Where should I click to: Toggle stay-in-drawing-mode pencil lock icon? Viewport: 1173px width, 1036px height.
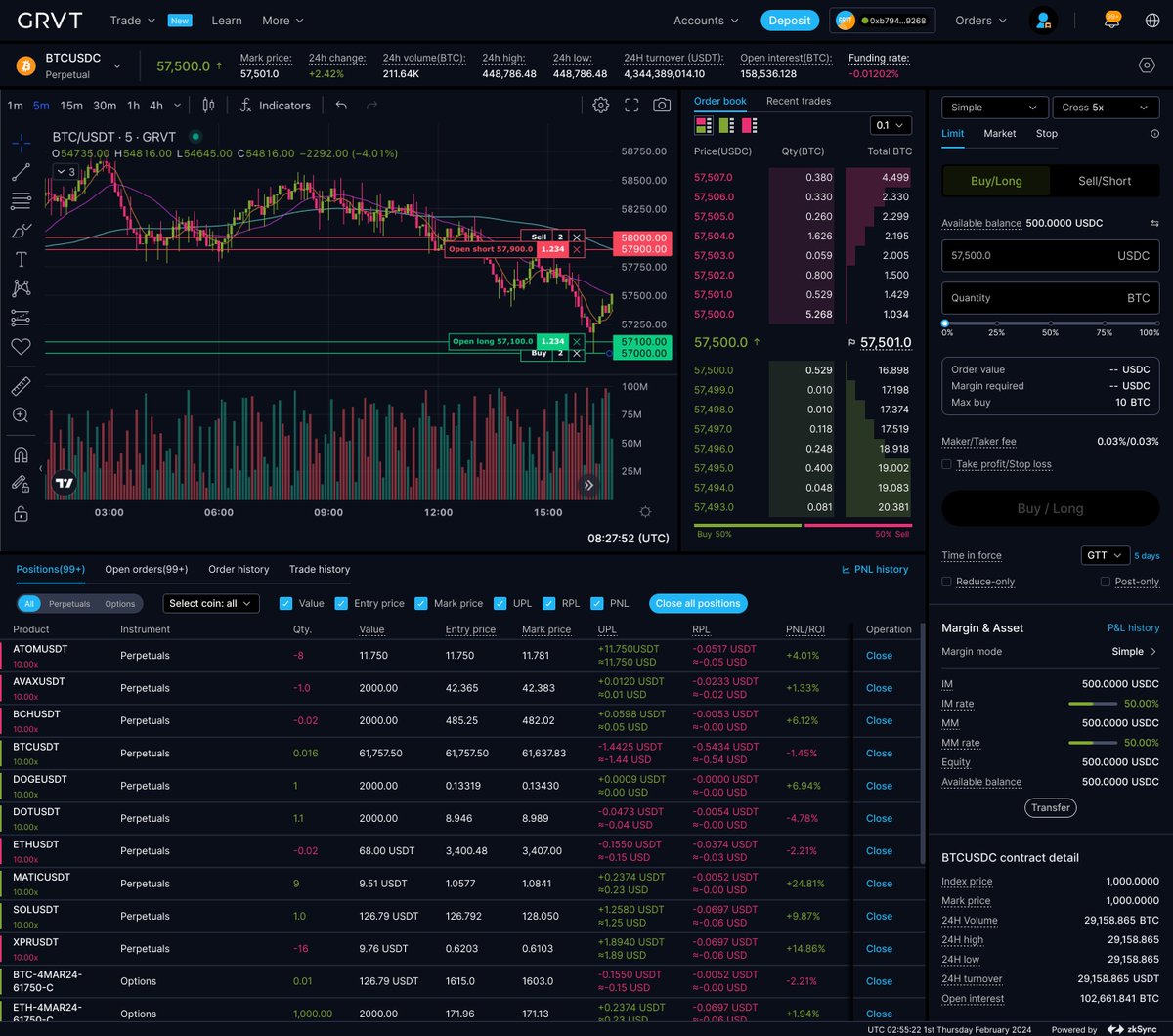click(x=21, y=484)
